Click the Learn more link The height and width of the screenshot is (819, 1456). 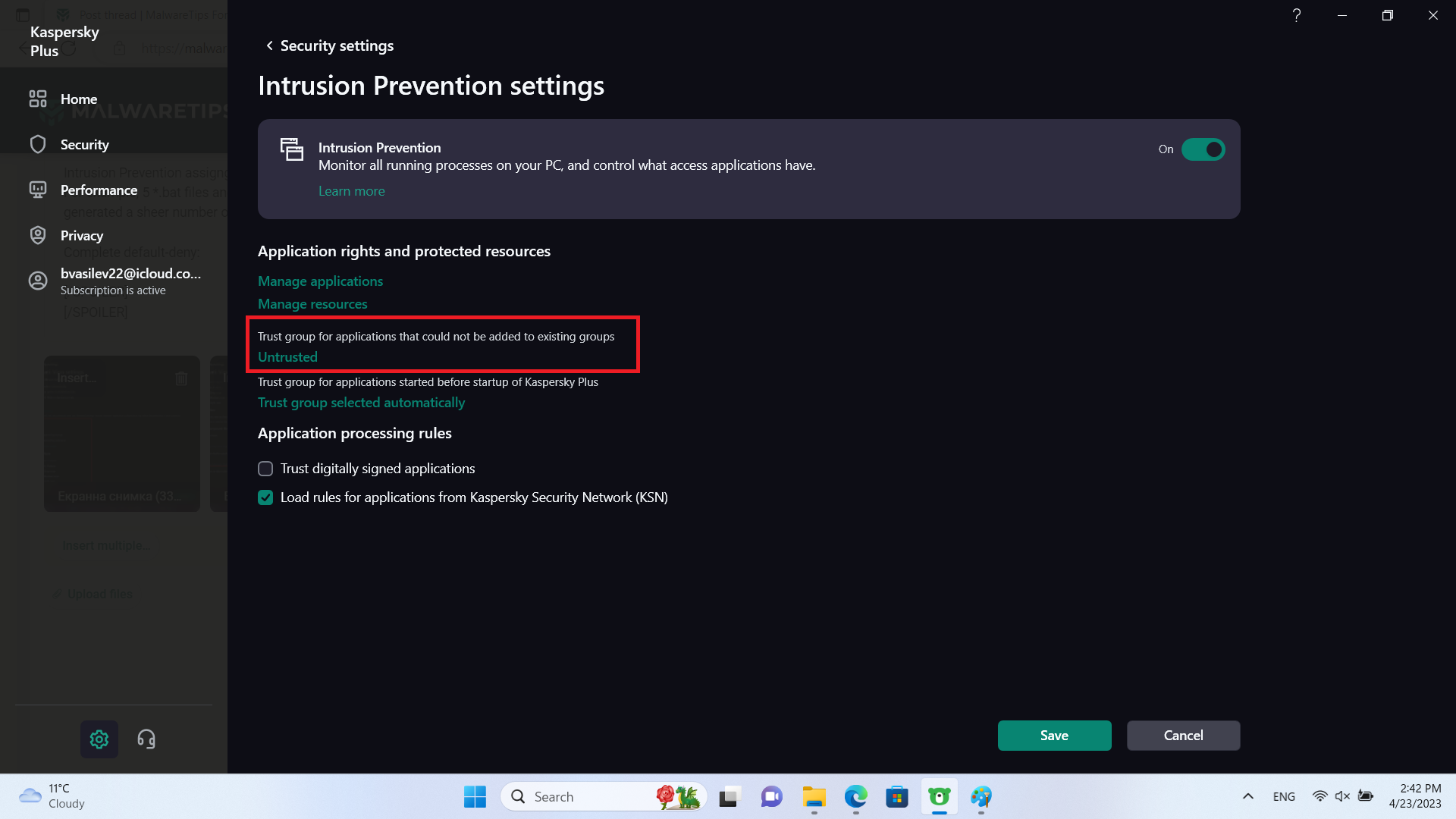[x=351, y=191]
